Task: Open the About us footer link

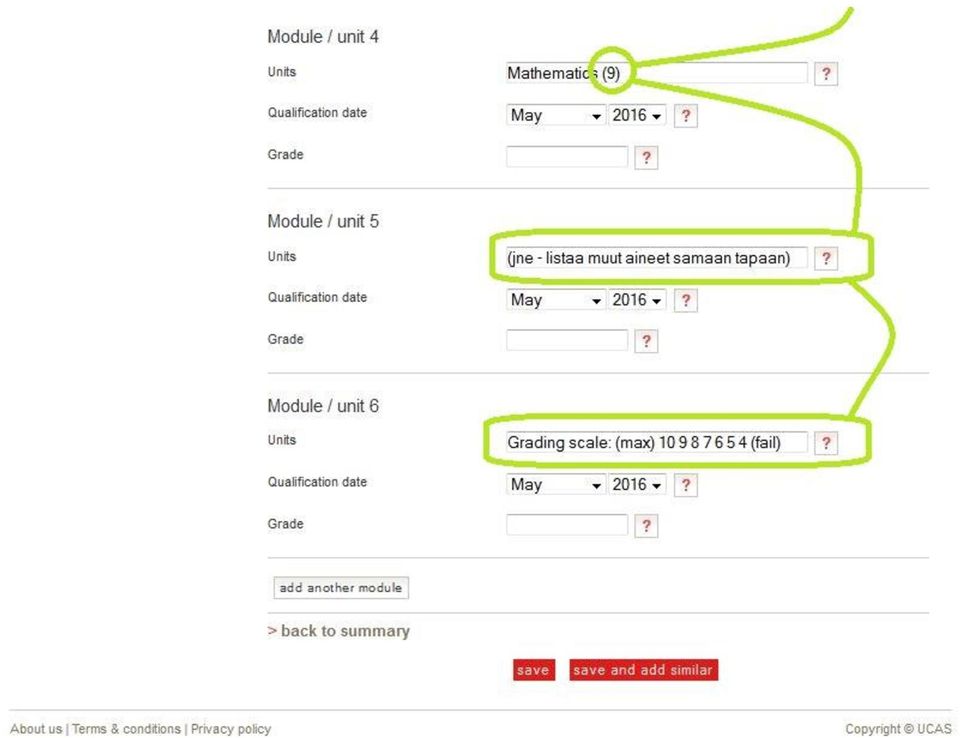Action: click(36, 729)
